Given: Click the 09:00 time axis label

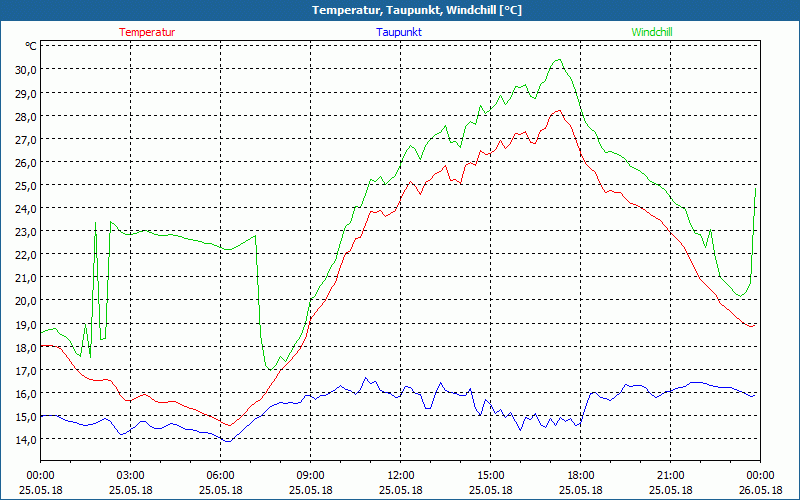Looking at the screenshot, I should pos(310,476).
